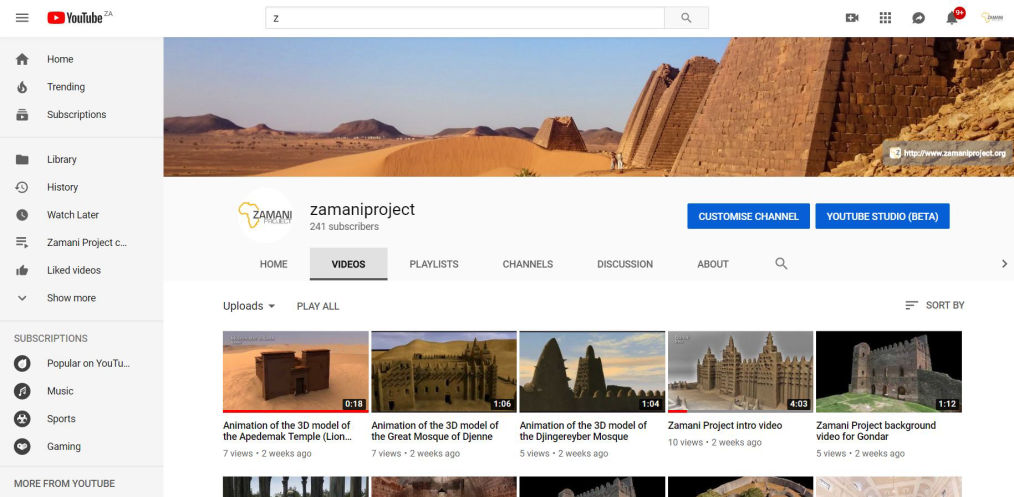Click the Liked videos label
Screen dimensions: 1014x497
(x=74, y=271)
